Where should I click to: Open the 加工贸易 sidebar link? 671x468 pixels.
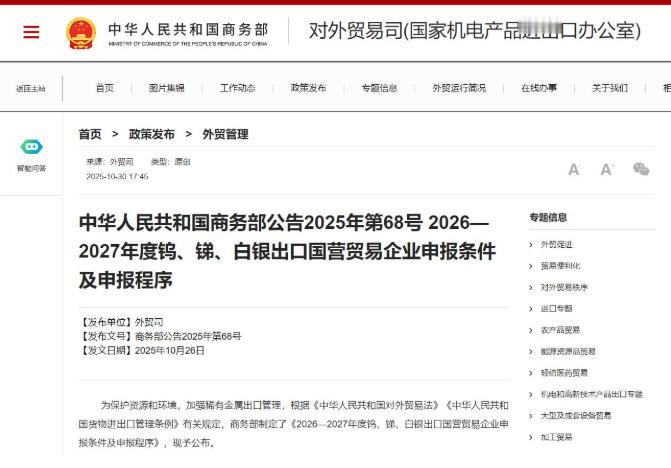(x=556, y=437)
